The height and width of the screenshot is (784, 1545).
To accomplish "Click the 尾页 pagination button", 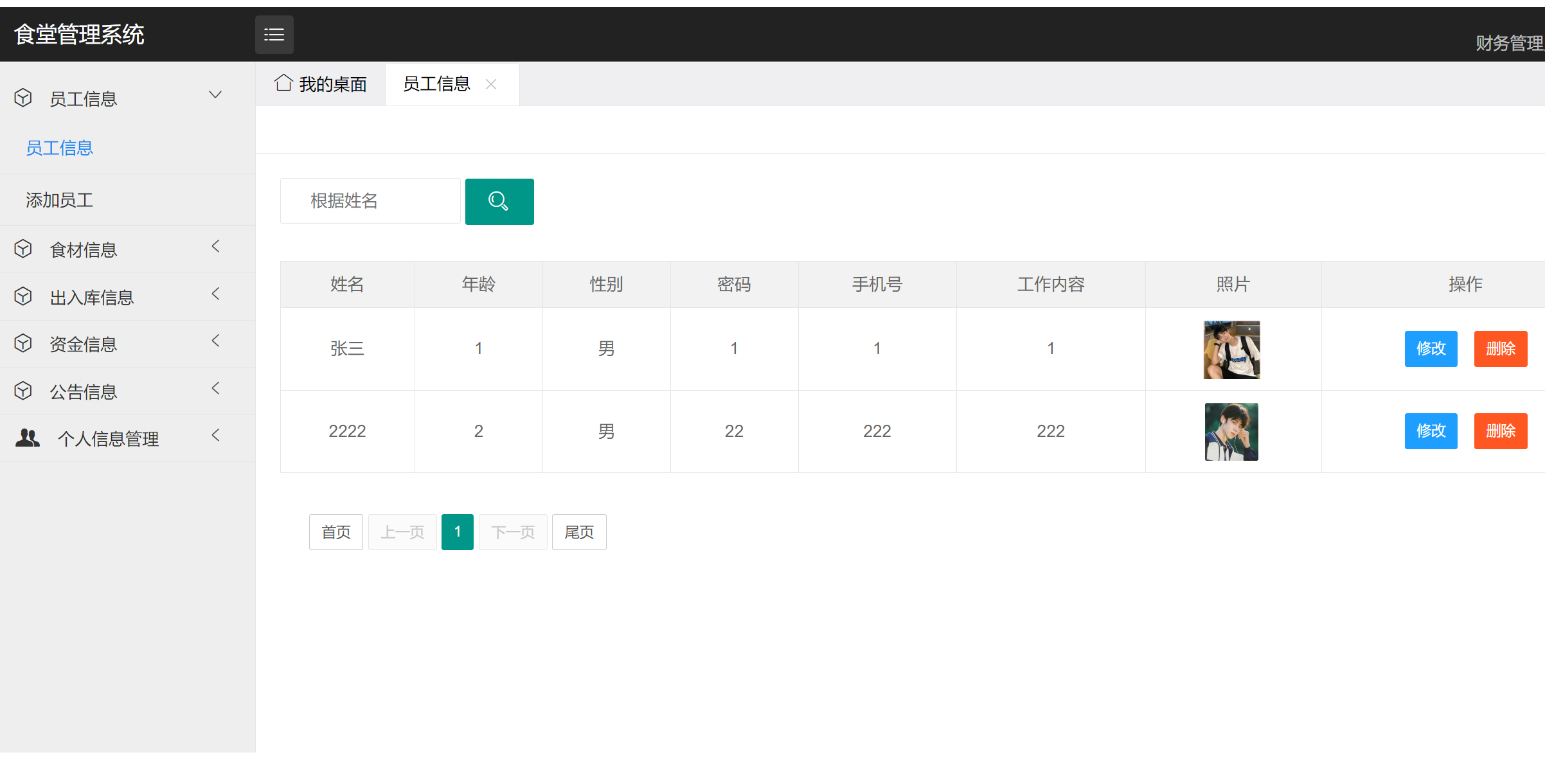I will (x=578, y=532).
